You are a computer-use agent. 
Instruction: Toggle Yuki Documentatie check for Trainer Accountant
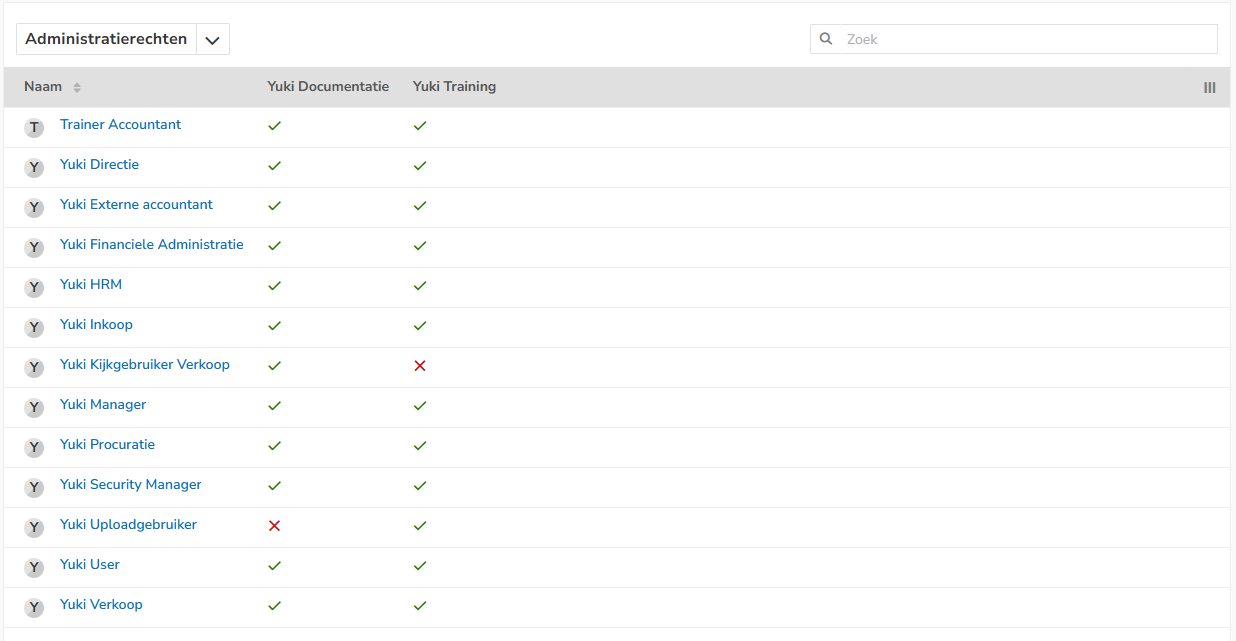[x=274, y=126]
